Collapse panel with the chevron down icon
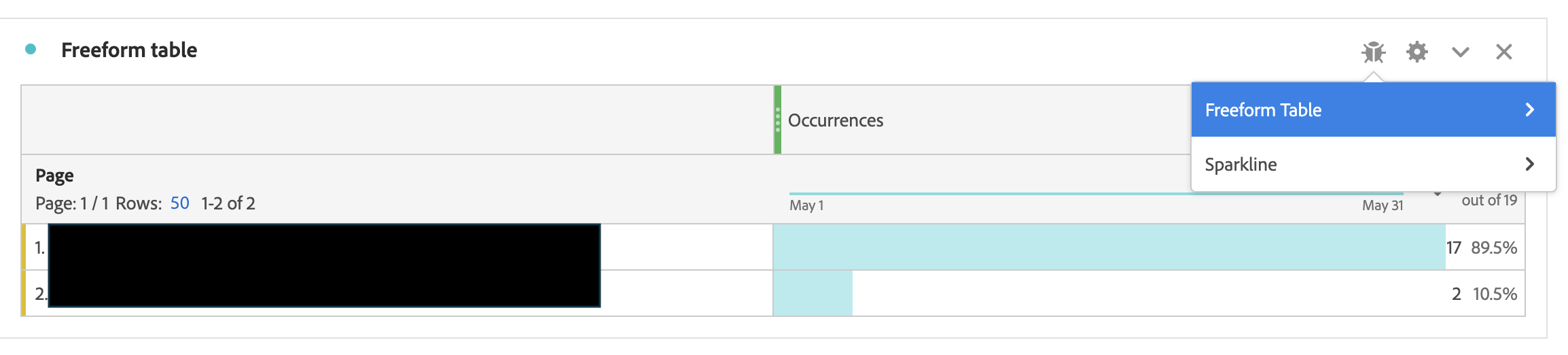The image size is (1568, 355). click(x=1461, y=52)
